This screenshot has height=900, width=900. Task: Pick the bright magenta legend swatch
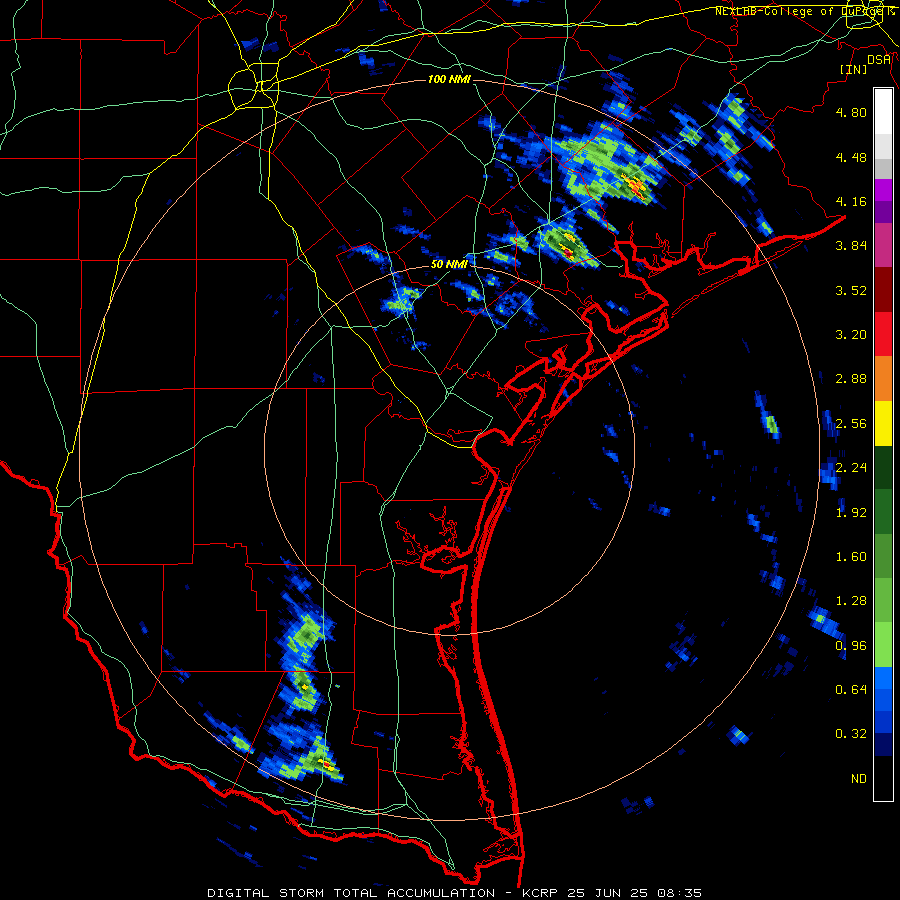point(883,190)
